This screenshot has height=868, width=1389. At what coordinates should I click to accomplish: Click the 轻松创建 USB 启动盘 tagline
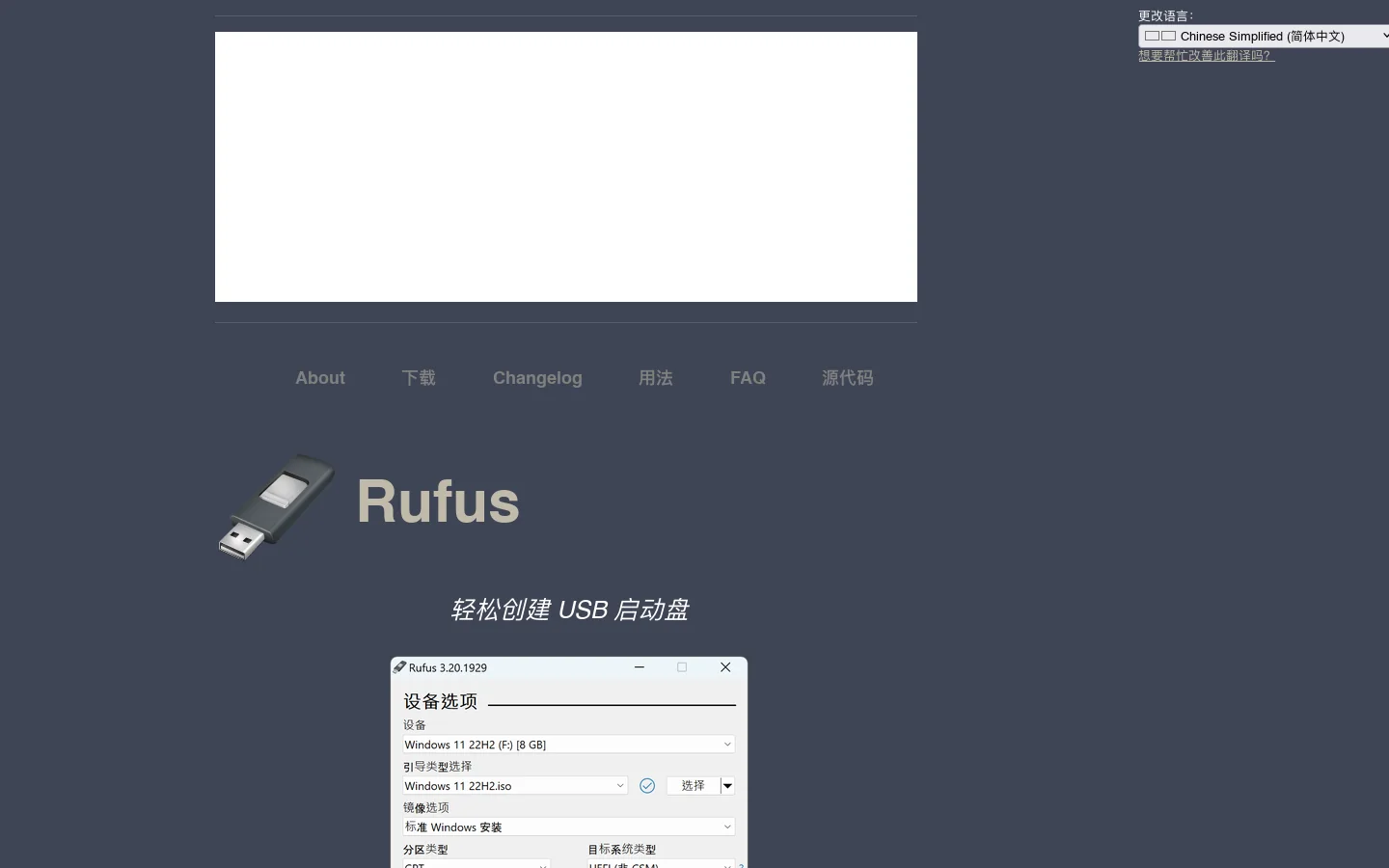[x=569, y=610]
